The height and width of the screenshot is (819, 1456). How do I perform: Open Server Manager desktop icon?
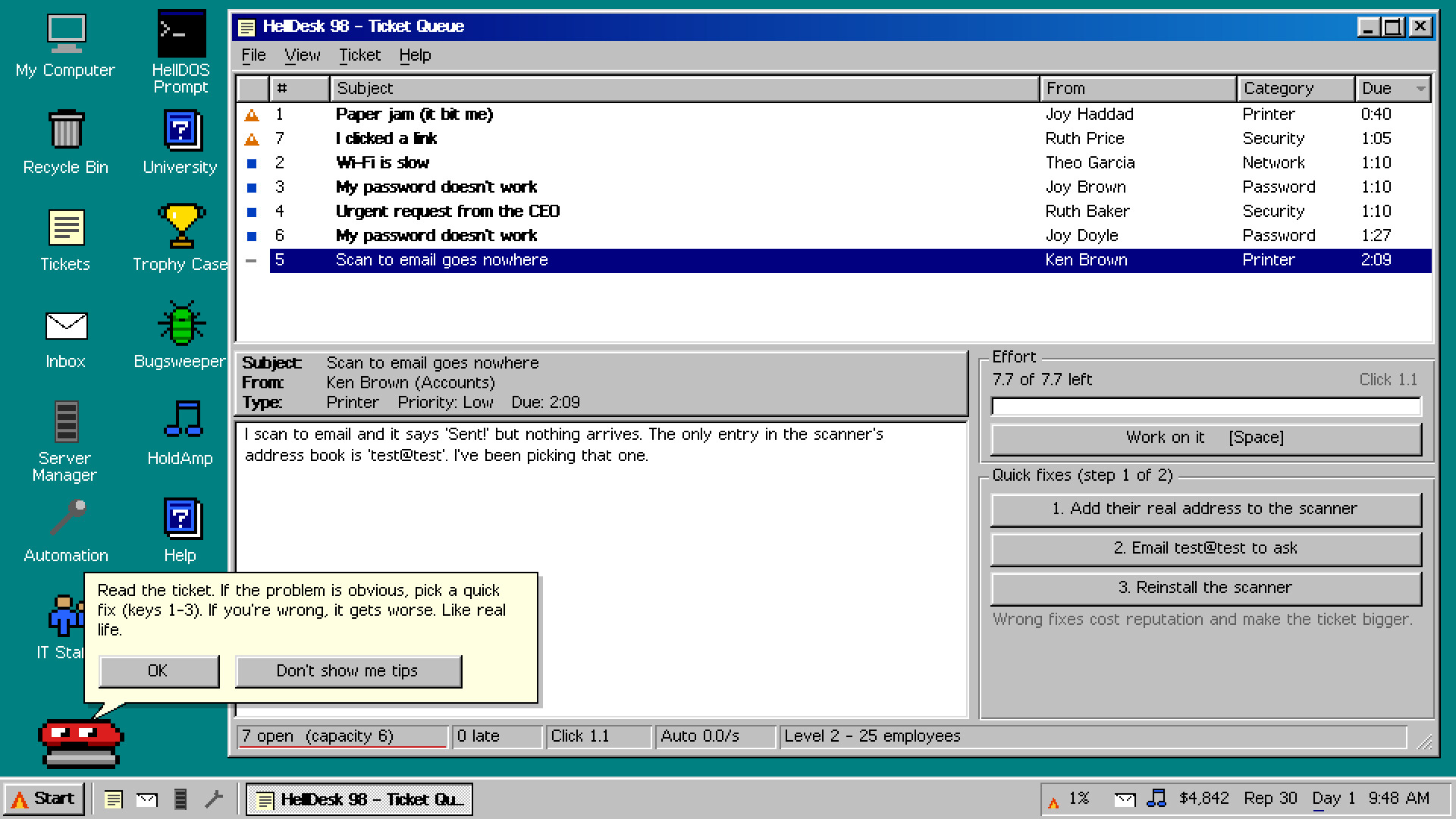pyautogui.click(x=65, y=440)
